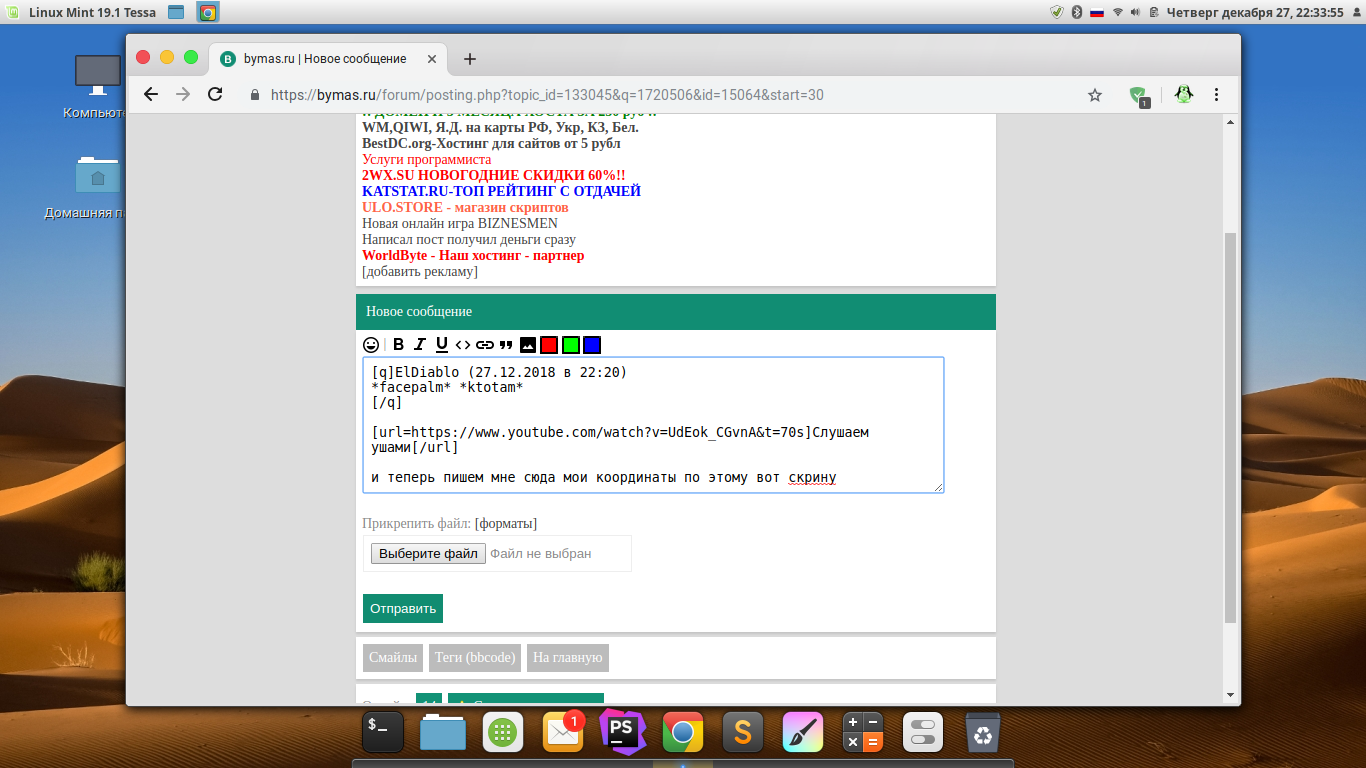Choose the blue text color swatch
This screenshot has width=1366, height=768.
point(592,345)
